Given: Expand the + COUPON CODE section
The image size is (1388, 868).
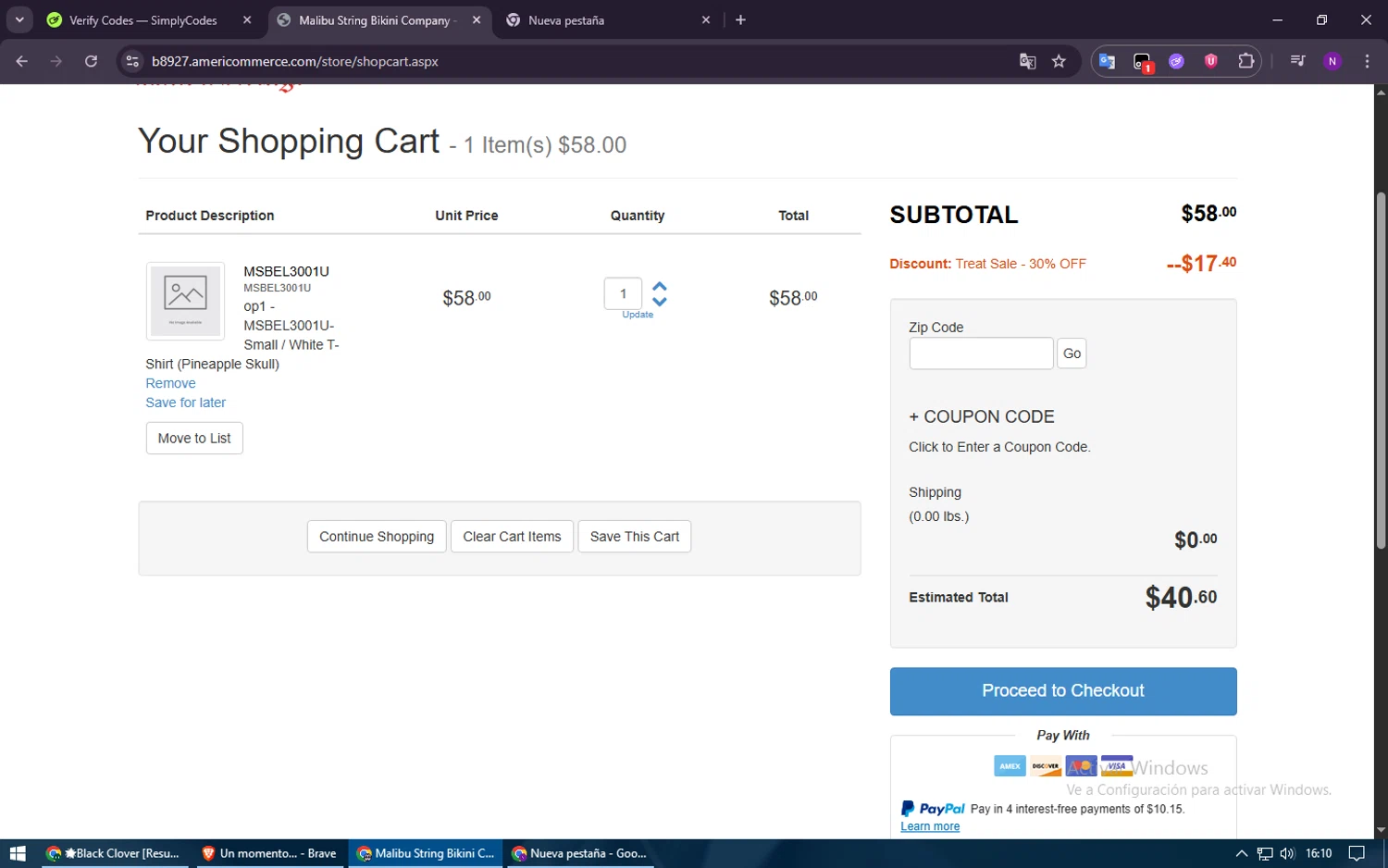Looking at the screenshot, I should (982, 416).
